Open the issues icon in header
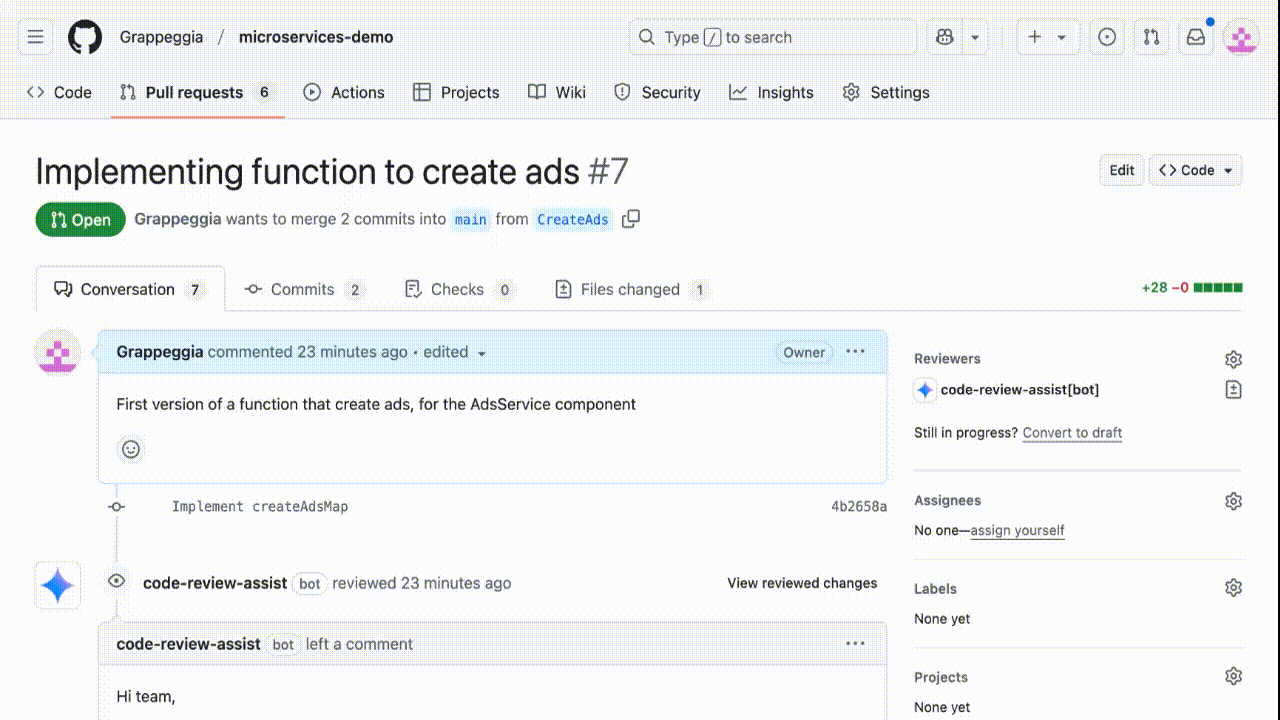 coord(1107,37)
